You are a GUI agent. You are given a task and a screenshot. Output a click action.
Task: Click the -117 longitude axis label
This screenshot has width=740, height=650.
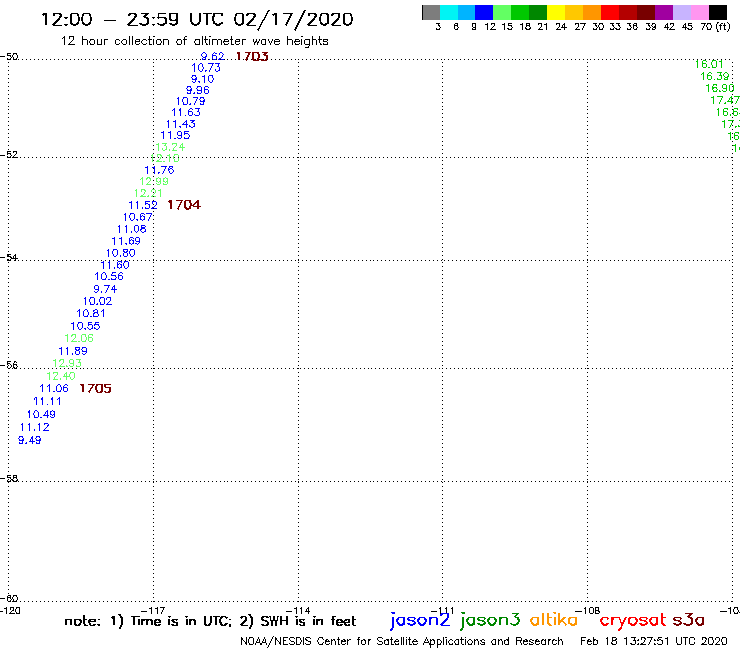point(153,611)
